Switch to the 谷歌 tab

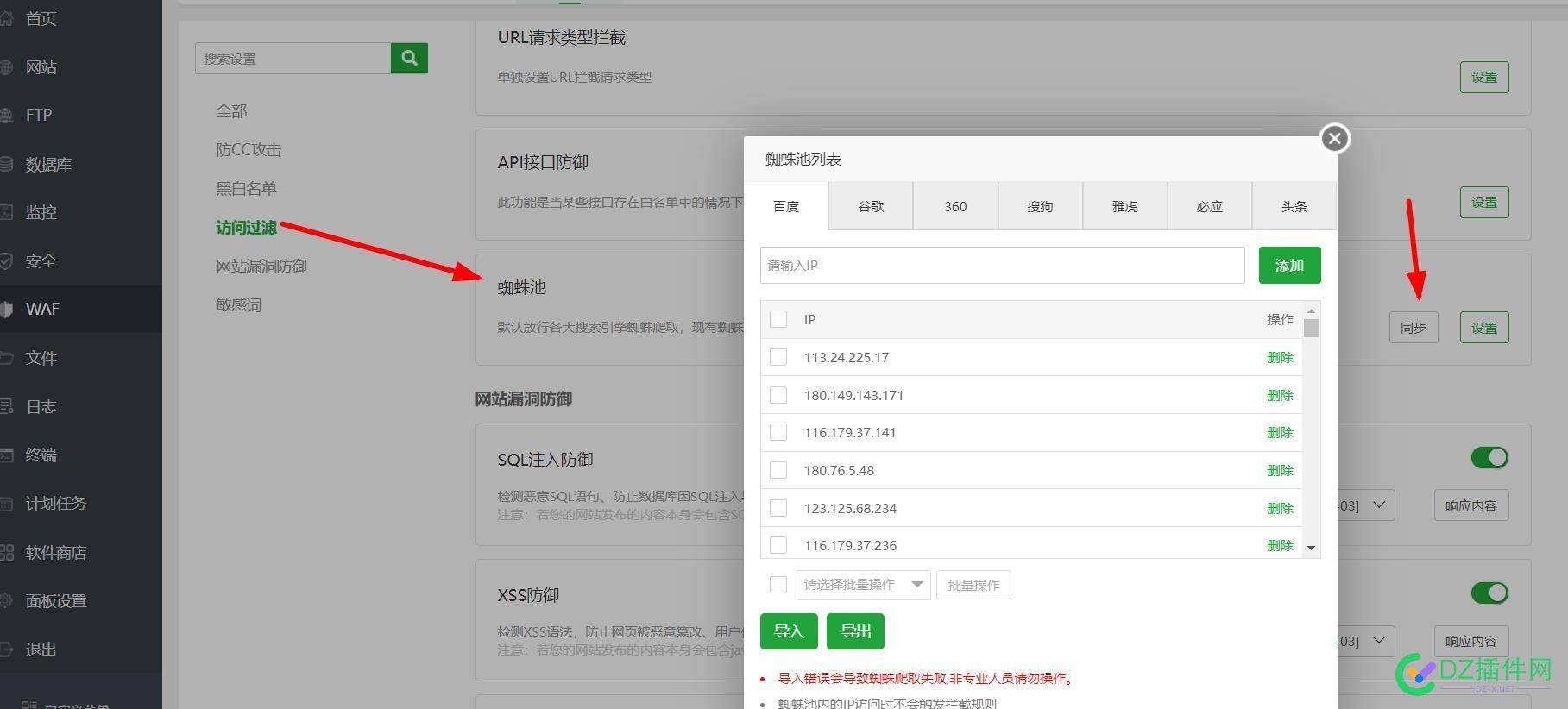click(x=871, y=206)
